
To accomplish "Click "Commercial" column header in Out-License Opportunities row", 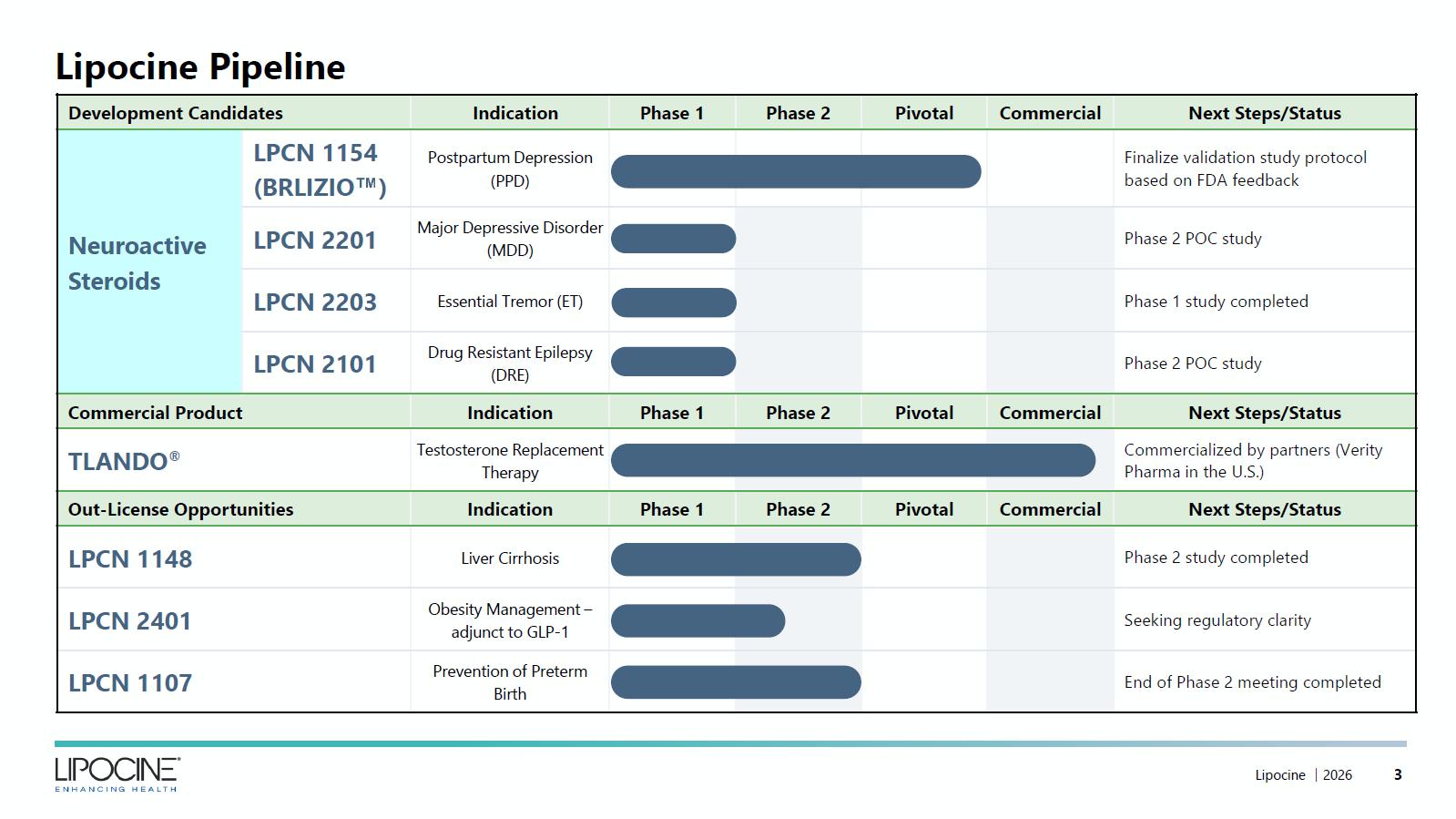I will click(x=1050, y=509).
